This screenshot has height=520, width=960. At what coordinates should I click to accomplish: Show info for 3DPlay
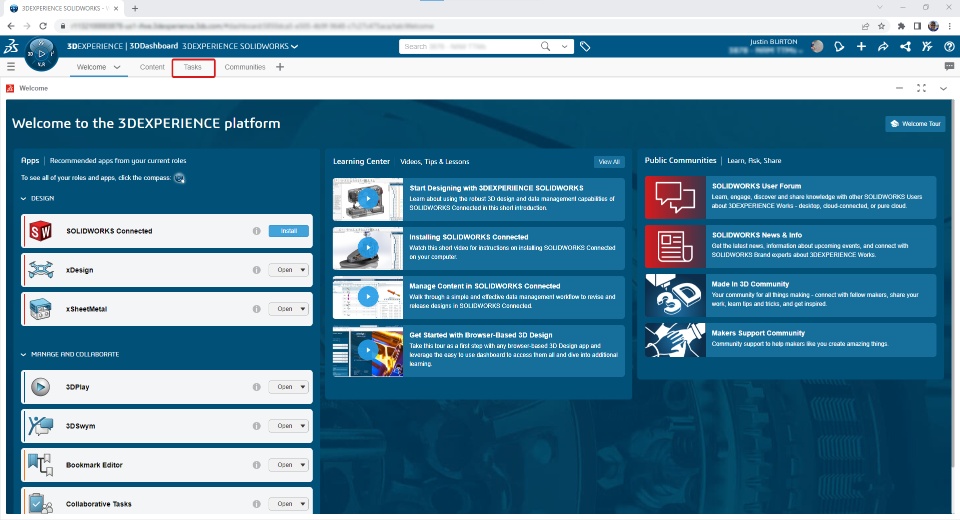(257, 387)
